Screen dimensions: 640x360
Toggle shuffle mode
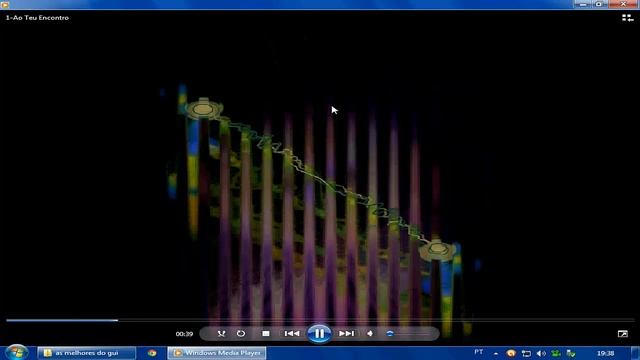[221, 334]
